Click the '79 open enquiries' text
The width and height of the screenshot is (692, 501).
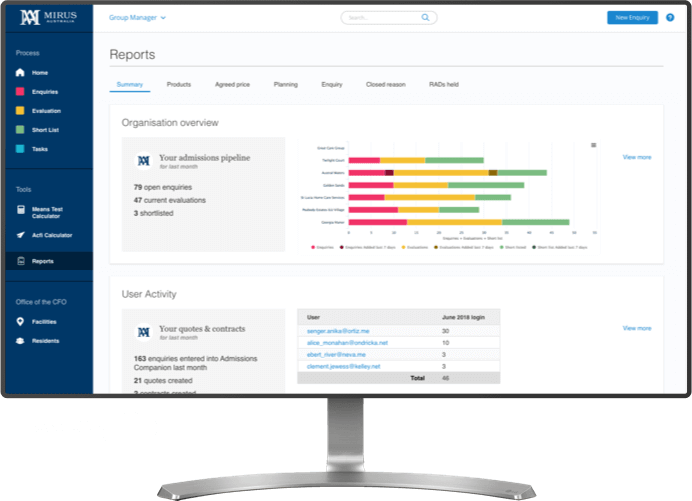click(163, 187)
